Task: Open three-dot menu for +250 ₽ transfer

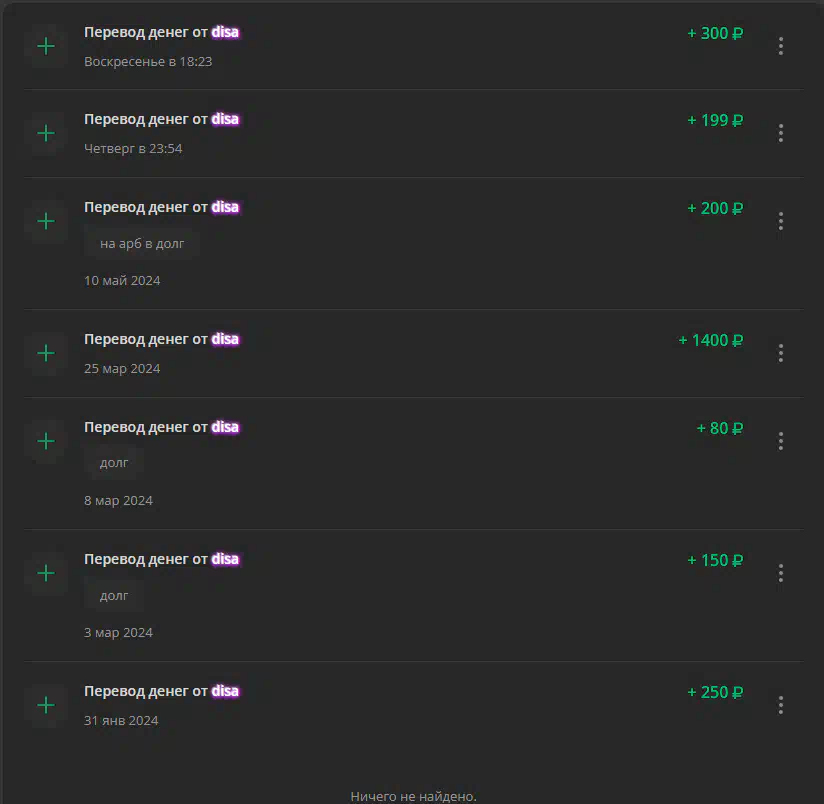Action: coord(781,705)
